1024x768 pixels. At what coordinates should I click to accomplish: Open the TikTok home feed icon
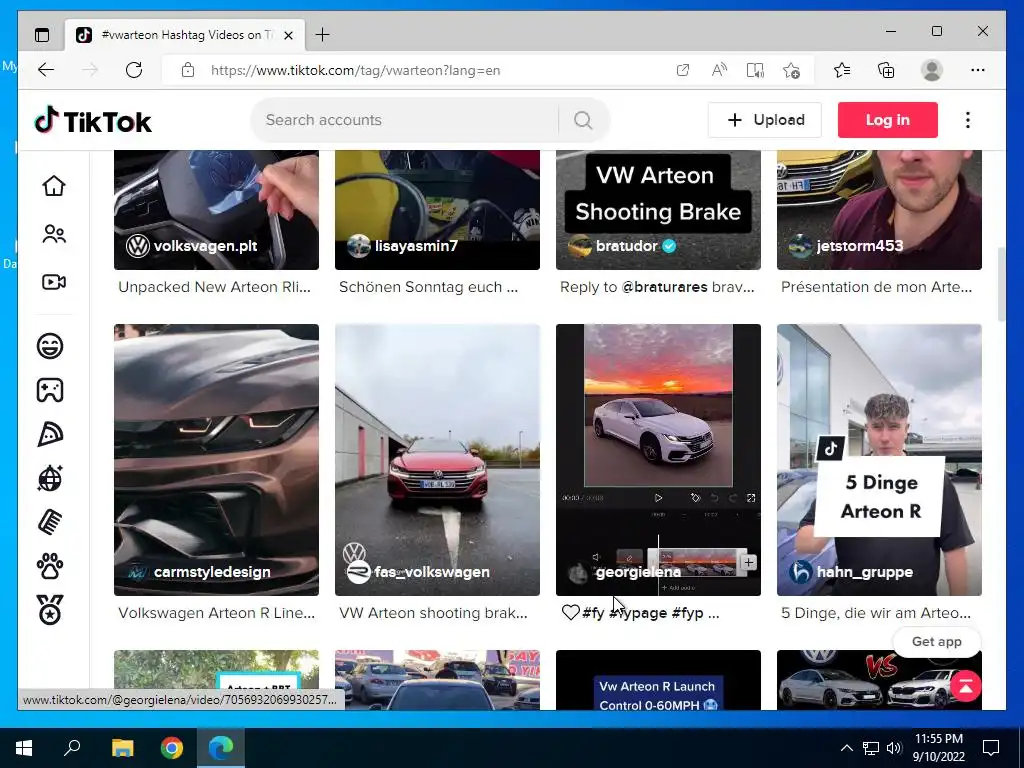[x=54, y=186]
